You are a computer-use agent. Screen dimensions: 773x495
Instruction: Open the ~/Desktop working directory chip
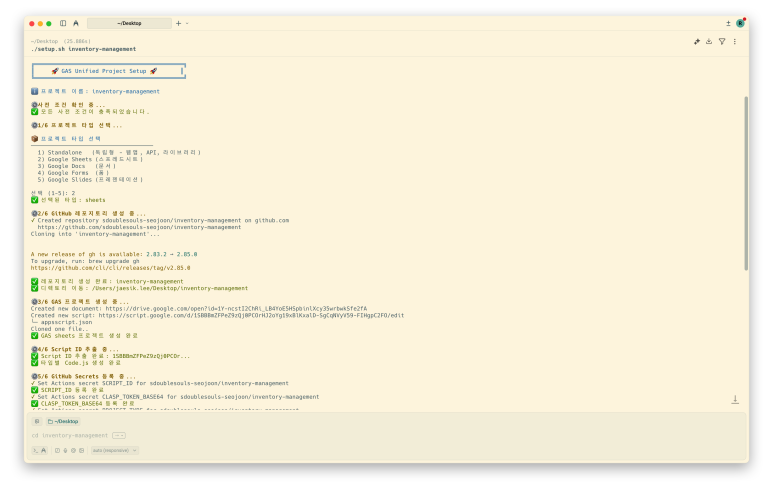[62, 421]
